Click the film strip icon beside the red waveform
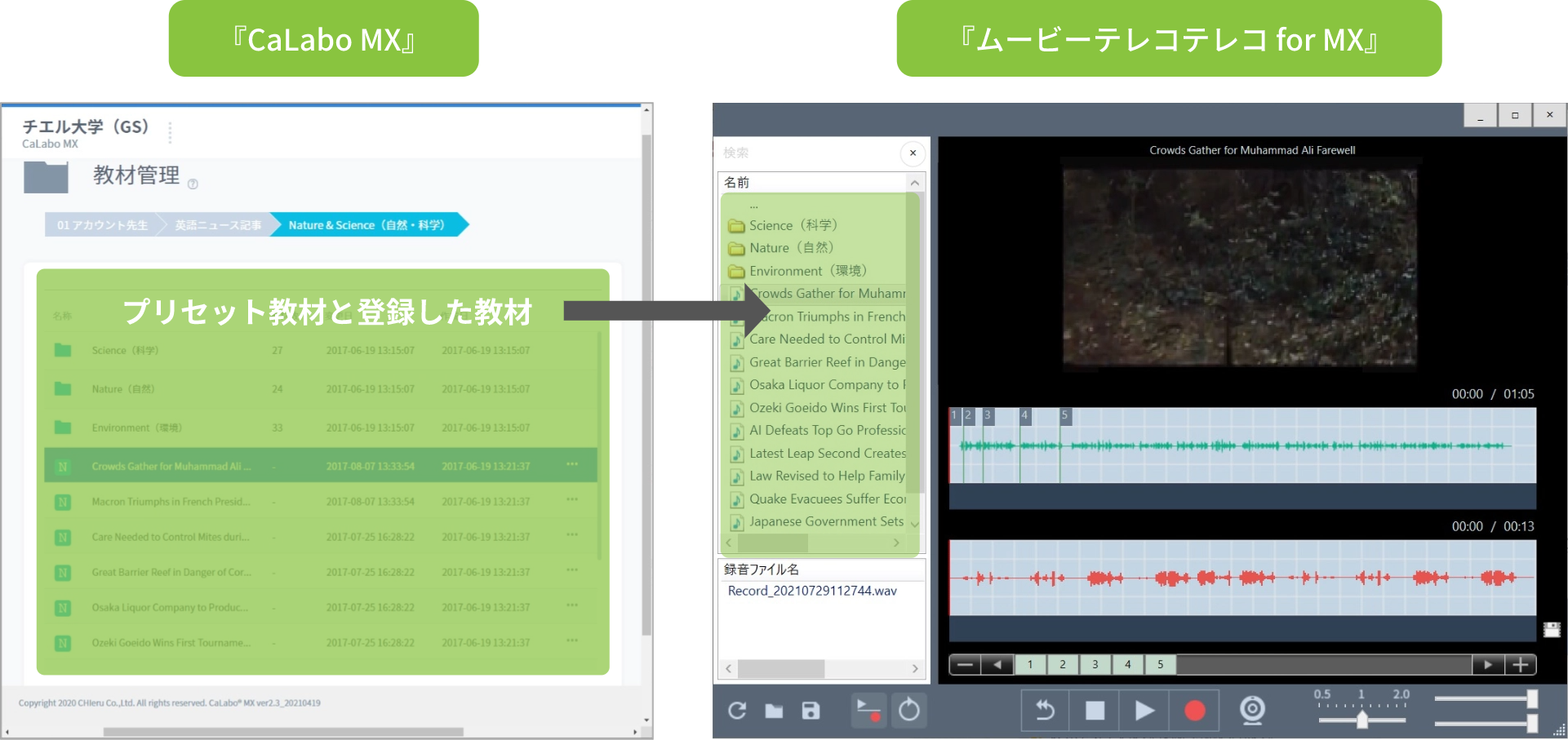Screen dimensions: 1568x740 pos(1552,630)
